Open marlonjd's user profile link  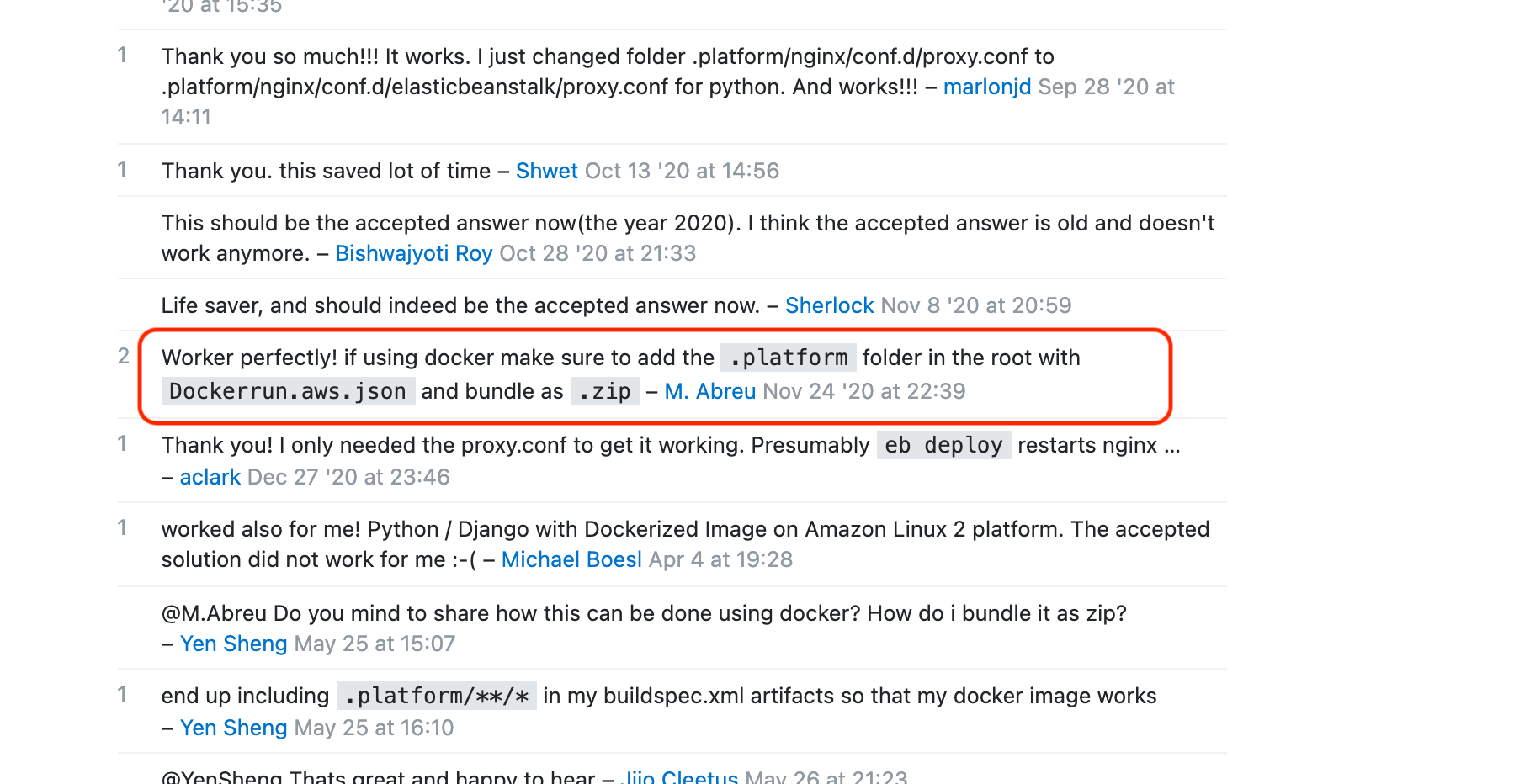pyautogui.click(x=986, y=87)
